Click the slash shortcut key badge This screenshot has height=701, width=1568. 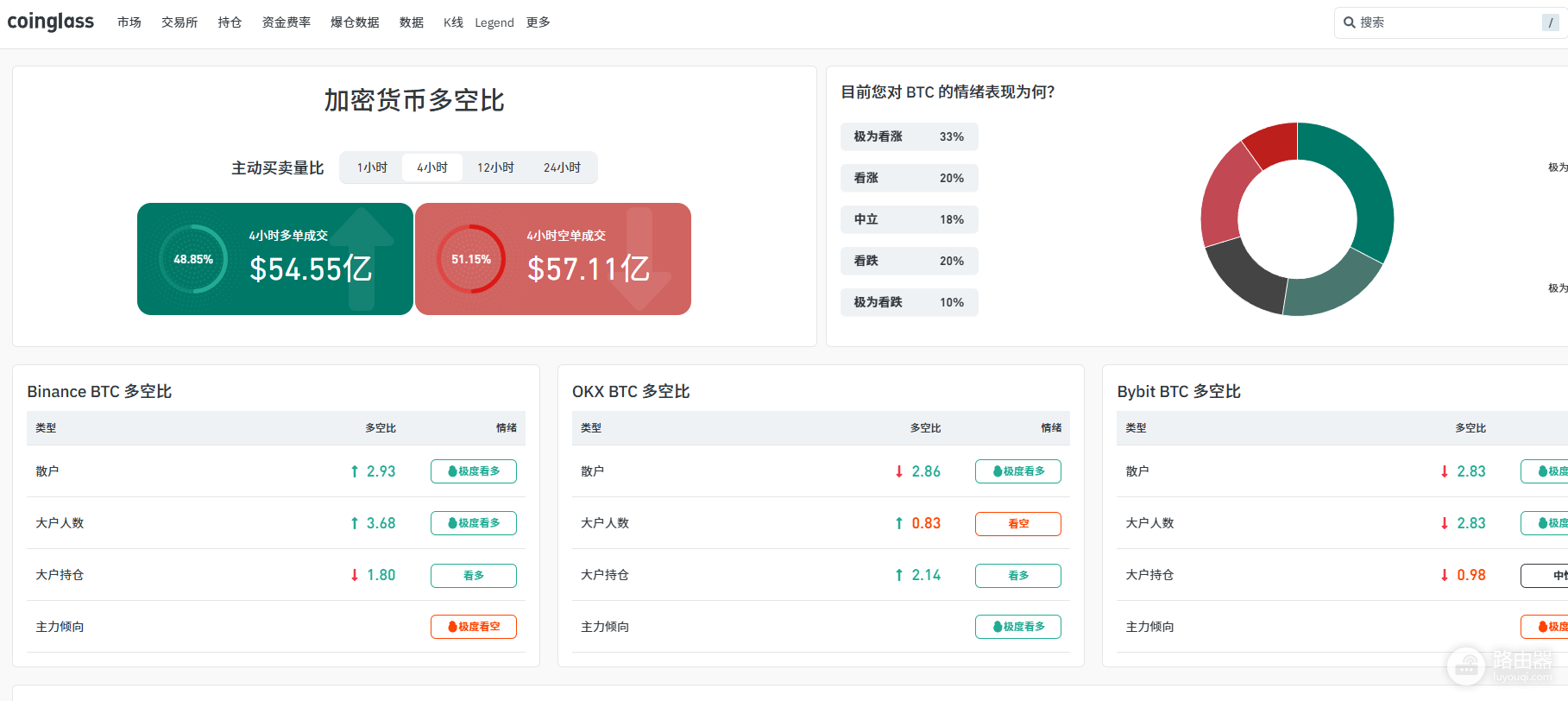click(x=1551, y=22)
